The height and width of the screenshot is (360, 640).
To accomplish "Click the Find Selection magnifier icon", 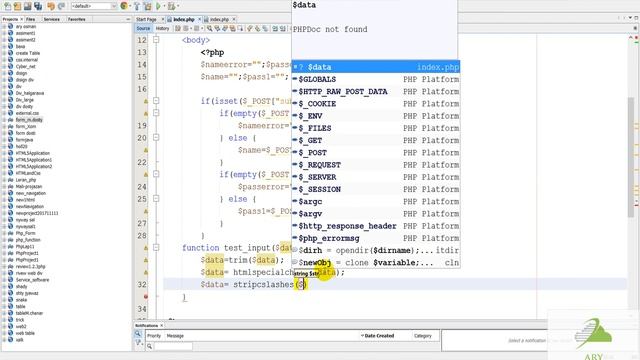I will click(209, 28).
